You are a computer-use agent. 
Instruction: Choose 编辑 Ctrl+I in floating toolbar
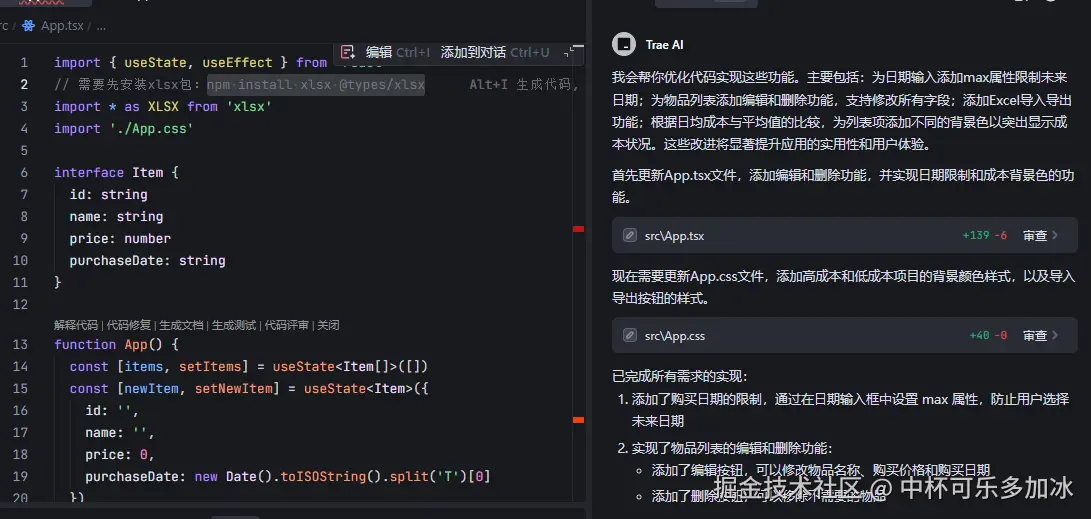[x=398, y=52]
